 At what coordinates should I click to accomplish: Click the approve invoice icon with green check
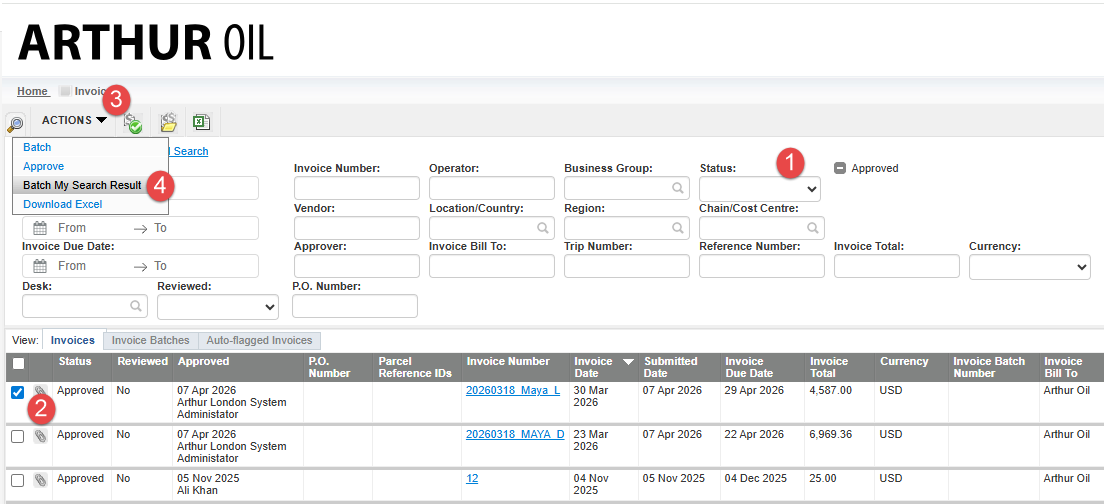(x=132, y=122)
